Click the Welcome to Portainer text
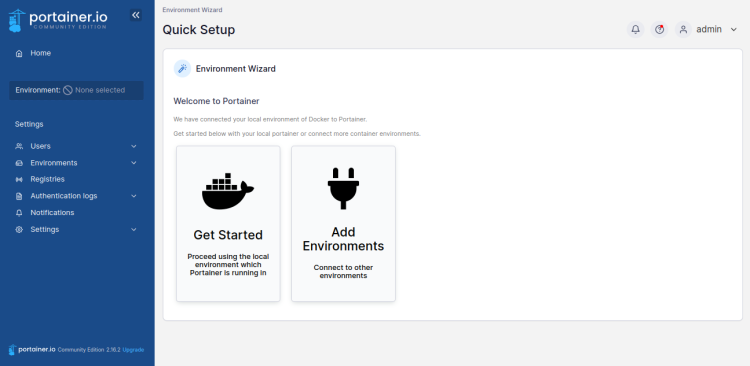 [x=216, y=101]
